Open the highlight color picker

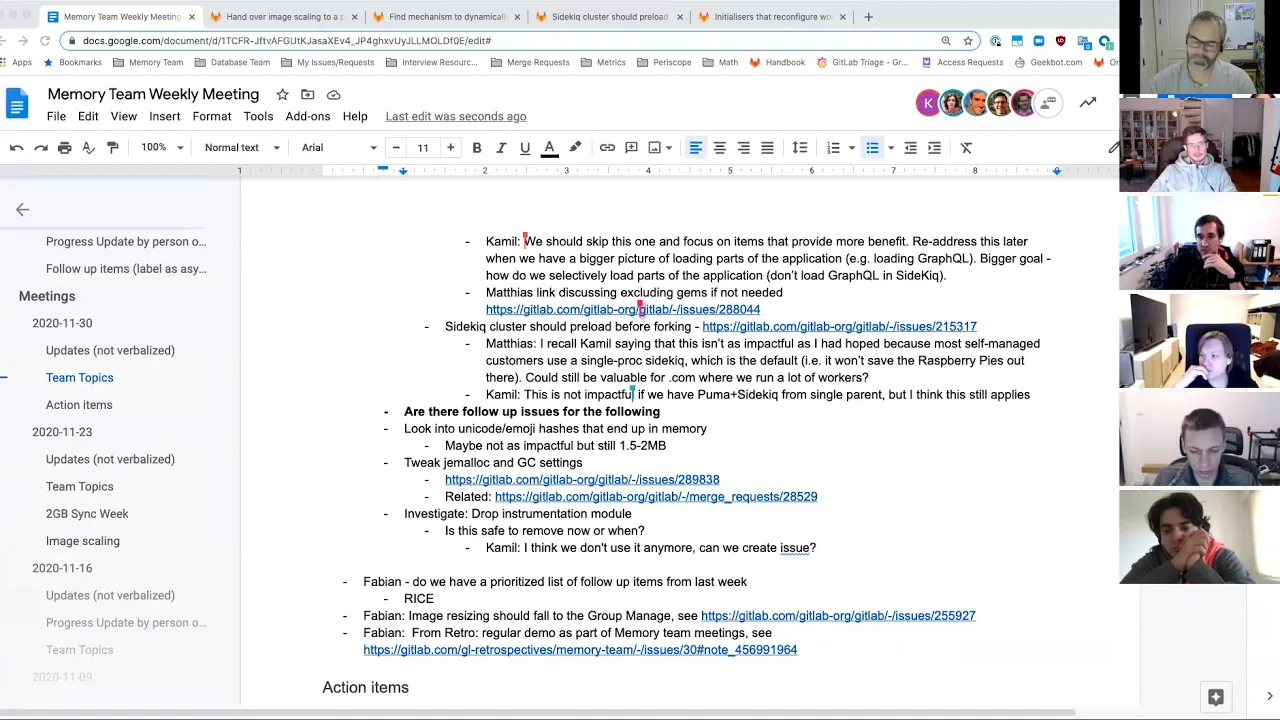(575, 148)
